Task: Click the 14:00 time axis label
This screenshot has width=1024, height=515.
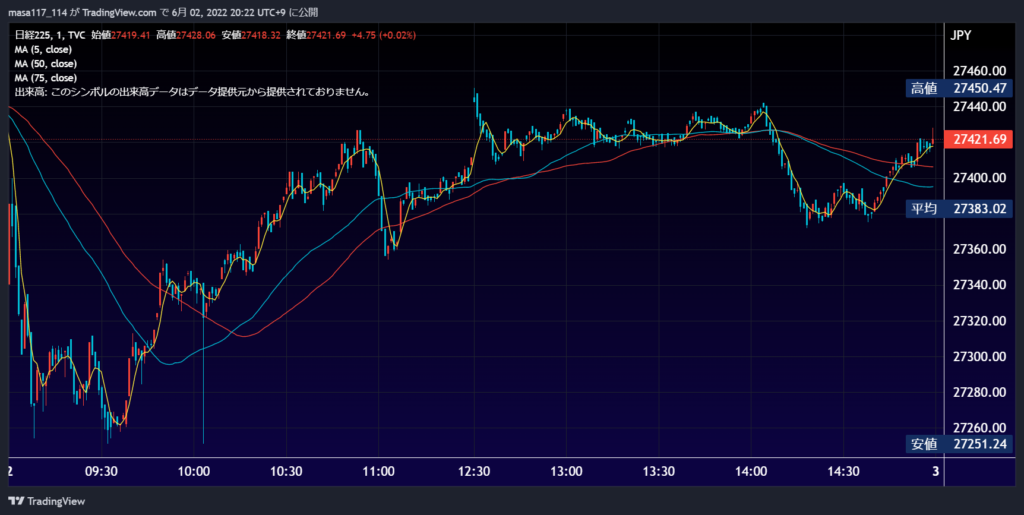Action: (x=751, y=471)
